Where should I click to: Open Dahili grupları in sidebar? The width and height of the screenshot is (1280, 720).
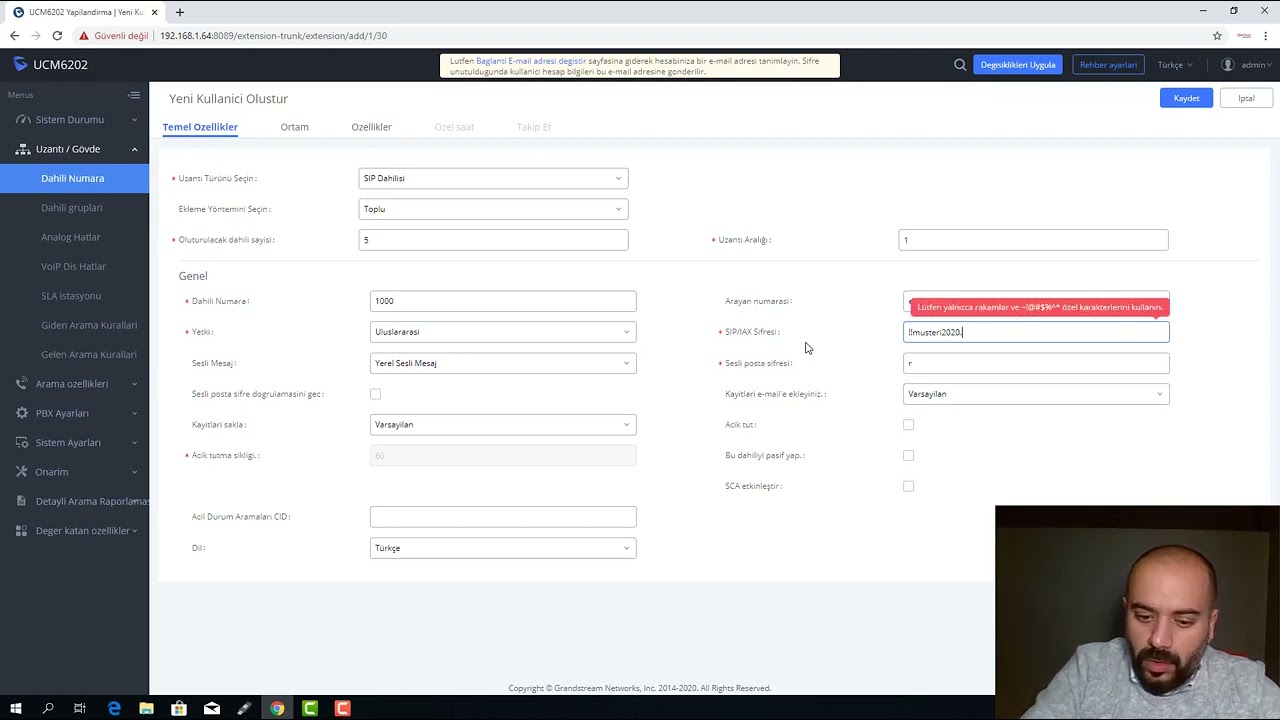(x=72, y=208)
